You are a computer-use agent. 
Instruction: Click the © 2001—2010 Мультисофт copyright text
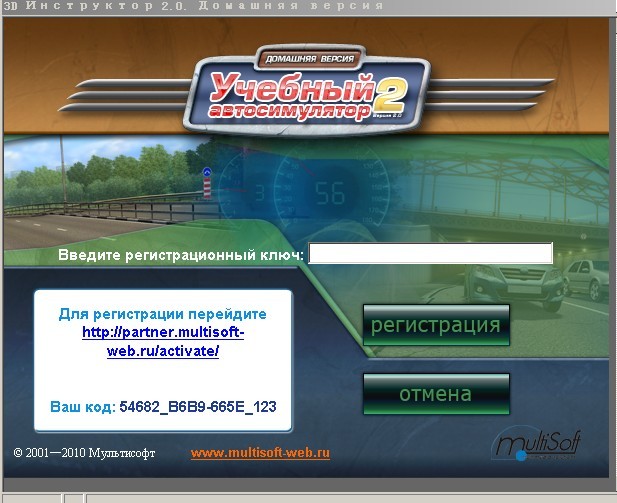84,453
